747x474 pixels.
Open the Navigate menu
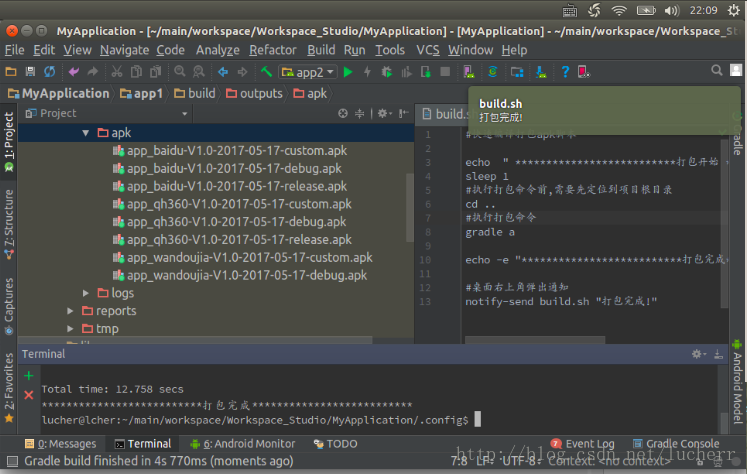pos(124,50)
